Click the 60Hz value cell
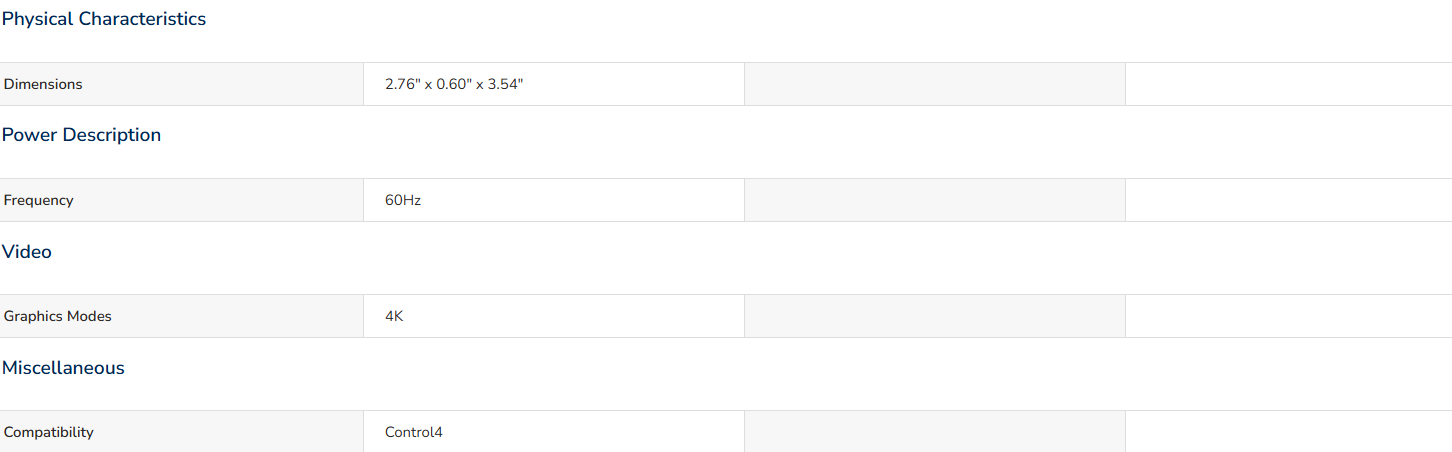 tap(554, 200)
